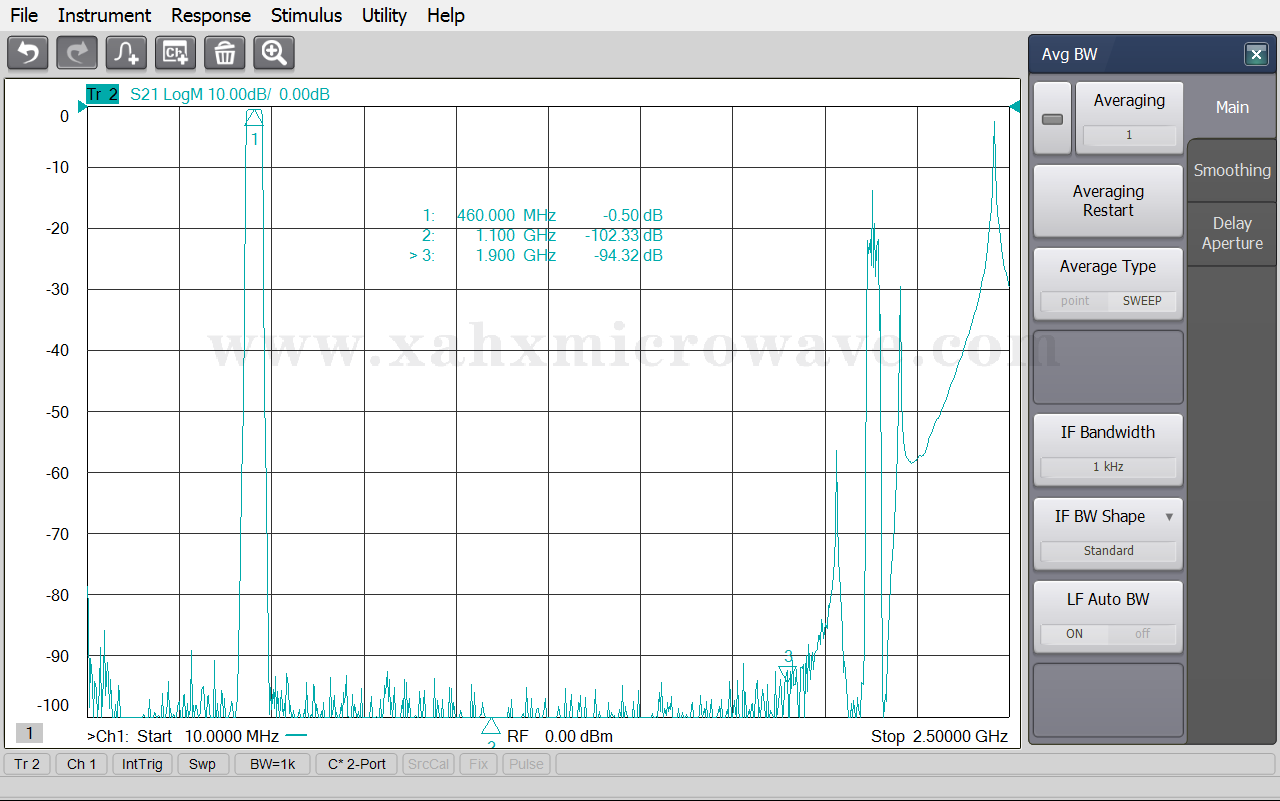Toggle Average Type between point and SWEEP
Screen dimensions: 1280x801
tap(1108, 301)
